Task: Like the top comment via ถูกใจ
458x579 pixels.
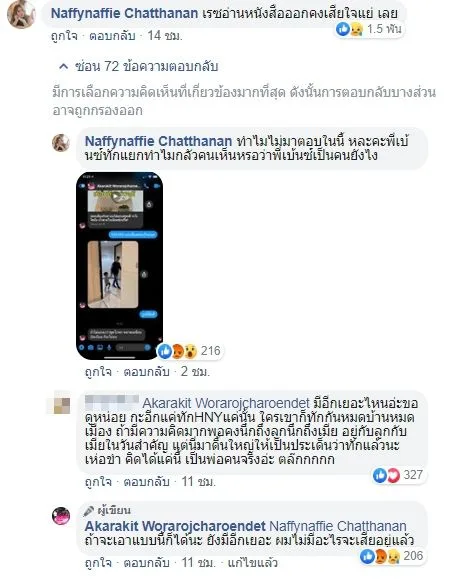Action: (64, 36)
